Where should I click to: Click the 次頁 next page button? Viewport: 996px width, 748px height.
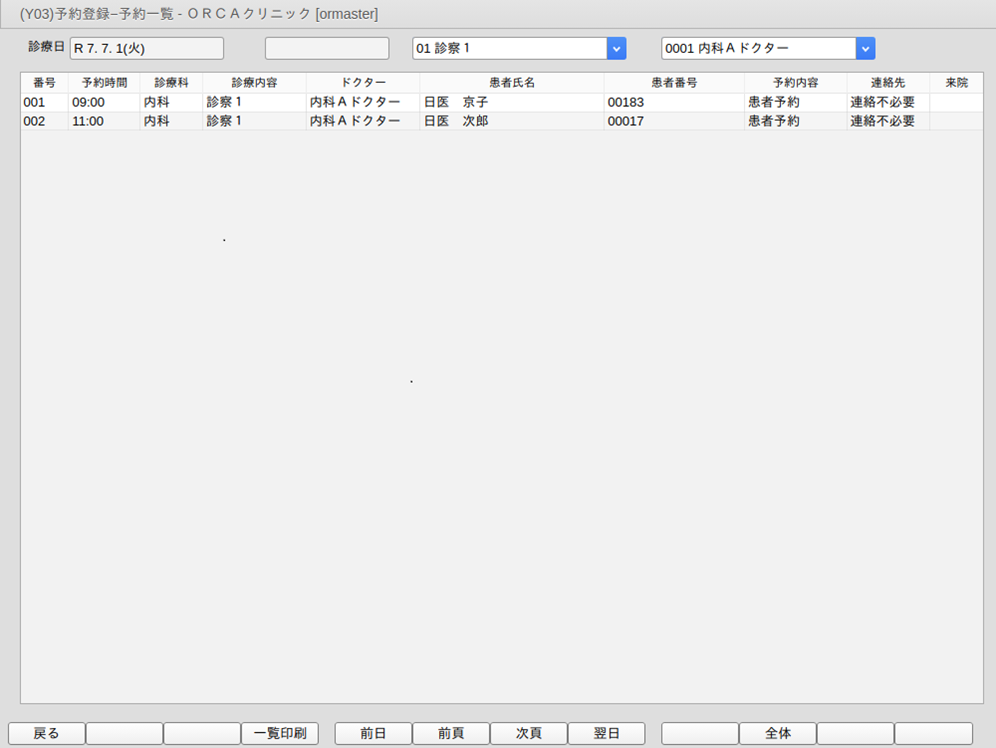[x=528, y=733]
